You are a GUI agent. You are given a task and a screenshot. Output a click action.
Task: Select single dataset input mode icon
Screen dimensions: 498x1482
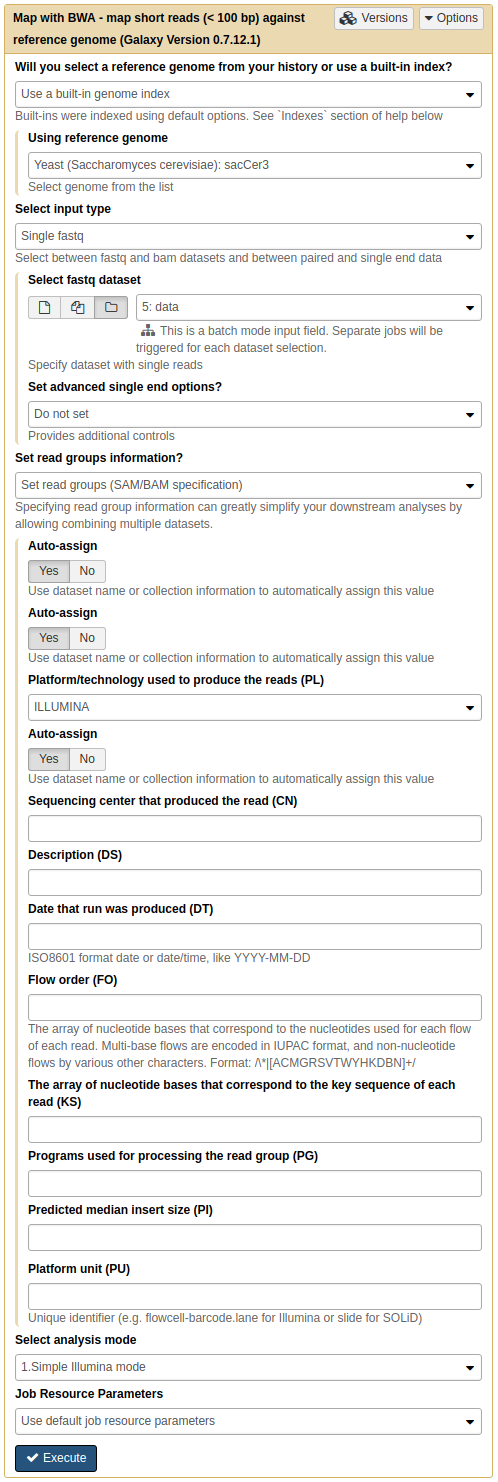[x=45, y=307]
